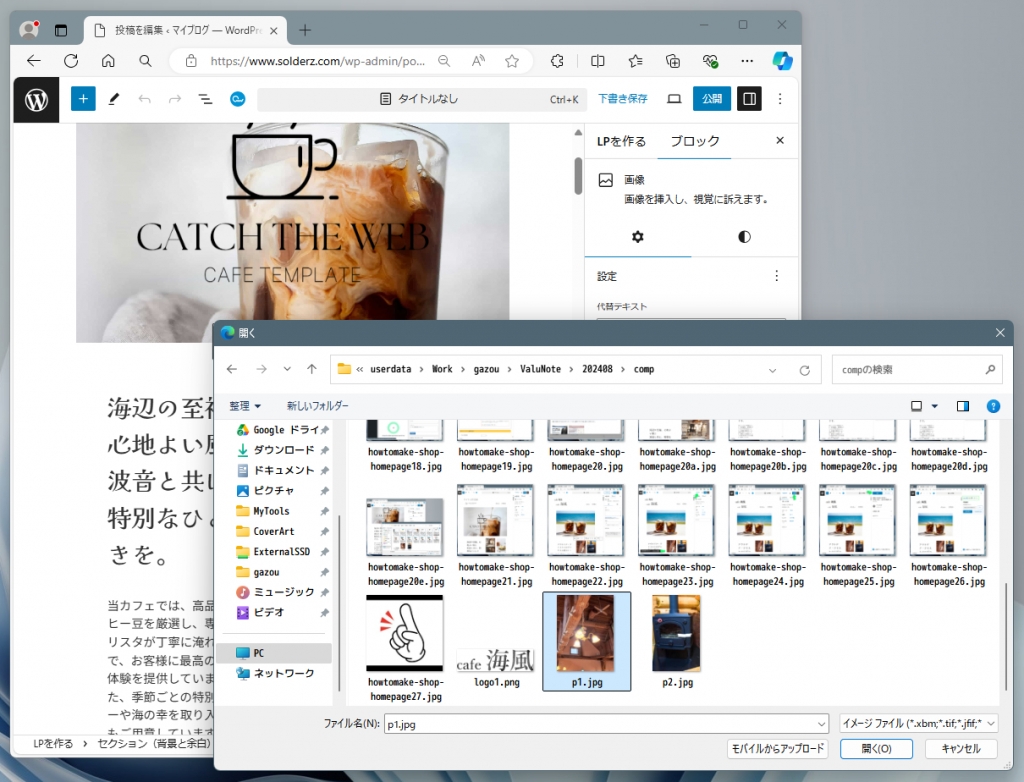Select ExternalSSD in the navigation pane
1024x782 pixels.
click(x=282, y=551)
